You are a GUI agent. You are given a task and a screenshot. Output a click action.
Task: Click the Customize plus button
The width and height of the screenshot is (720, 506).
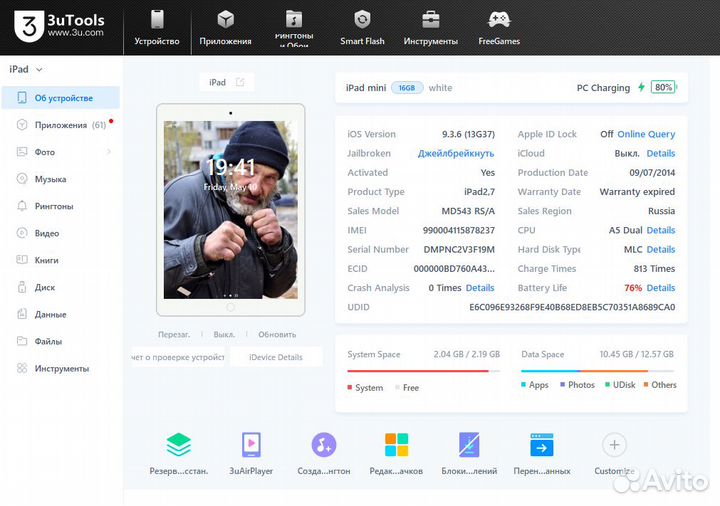(614, 444)
